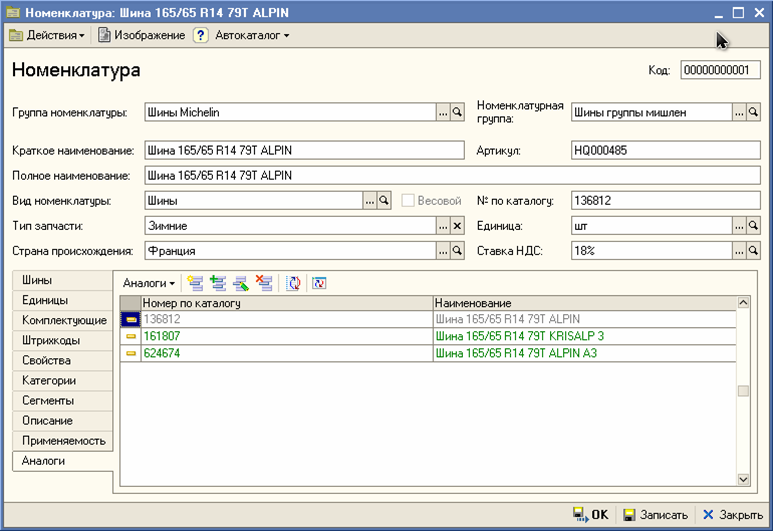773x531 pixels.
Task: Switch to the Шины tab
Action: point(63,280)
